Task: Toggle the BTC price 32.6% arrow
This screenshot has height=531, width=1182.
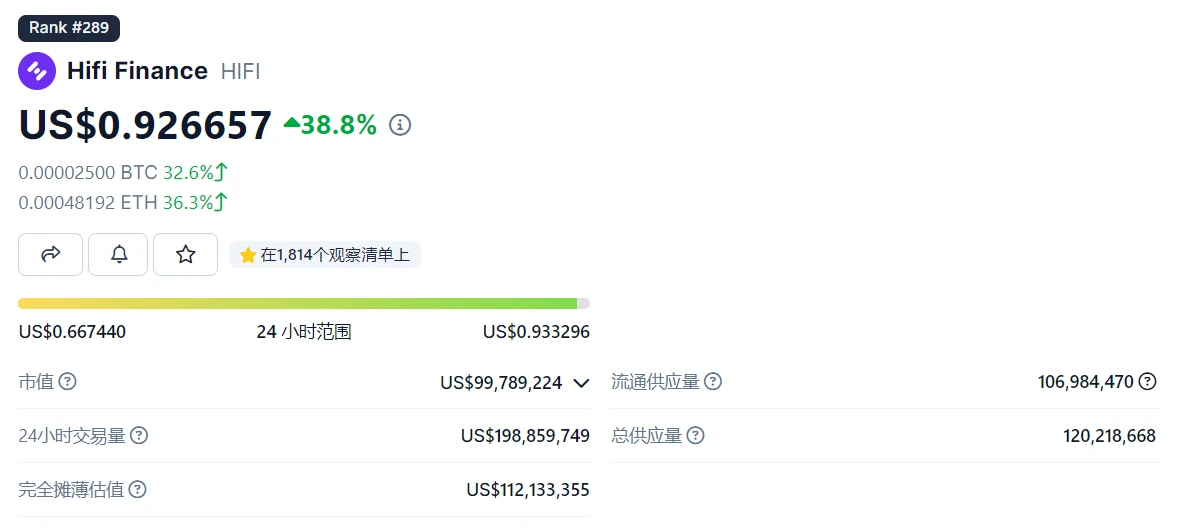Action: click(x=221, y=172)
